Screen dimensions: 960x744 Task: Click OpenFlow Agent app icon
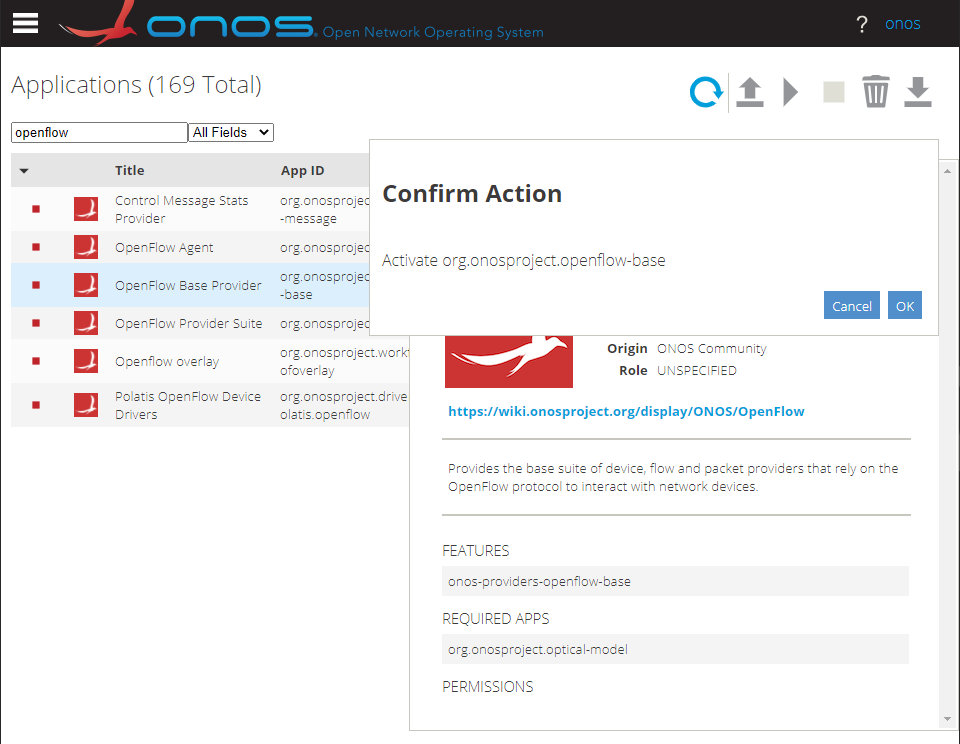(86, 247)
